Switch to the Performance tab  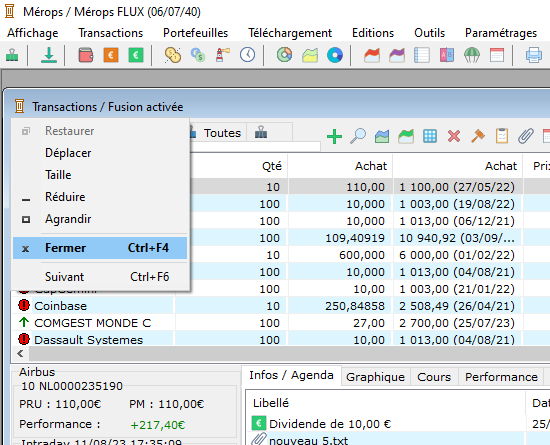(x=501, y=377)
